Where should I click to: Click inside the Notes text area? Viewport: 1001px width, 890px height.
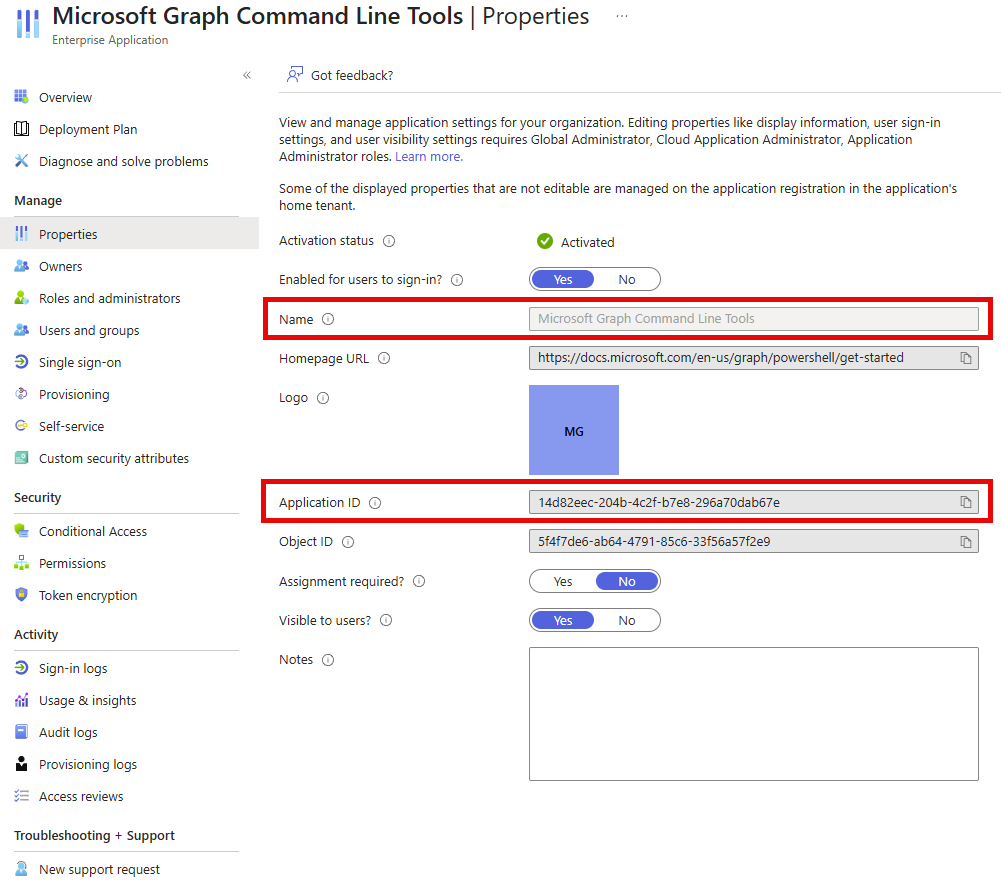pos(753,714)
